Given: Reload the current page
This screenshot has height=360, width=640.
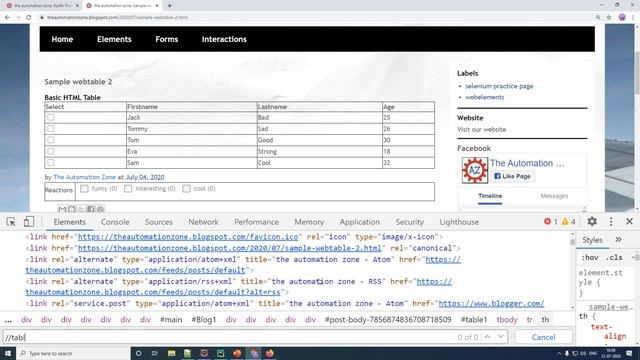Looking at the screenshot, I should 29,18.
